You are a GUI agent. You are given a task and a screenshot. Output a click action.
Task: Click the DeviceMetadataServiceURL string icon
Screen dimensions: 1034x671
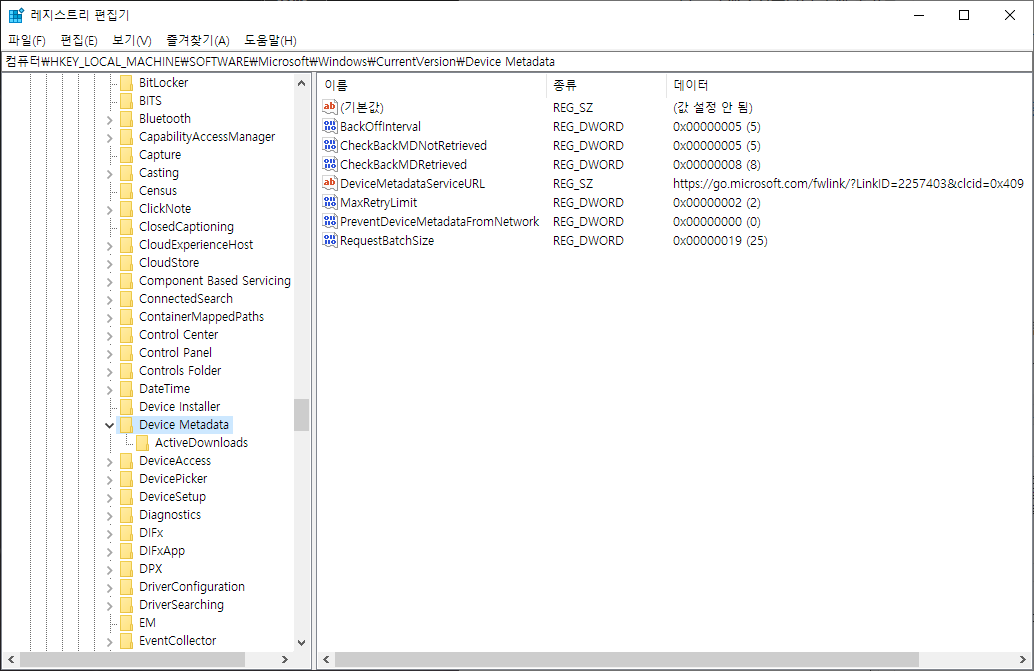pos(330,183)
